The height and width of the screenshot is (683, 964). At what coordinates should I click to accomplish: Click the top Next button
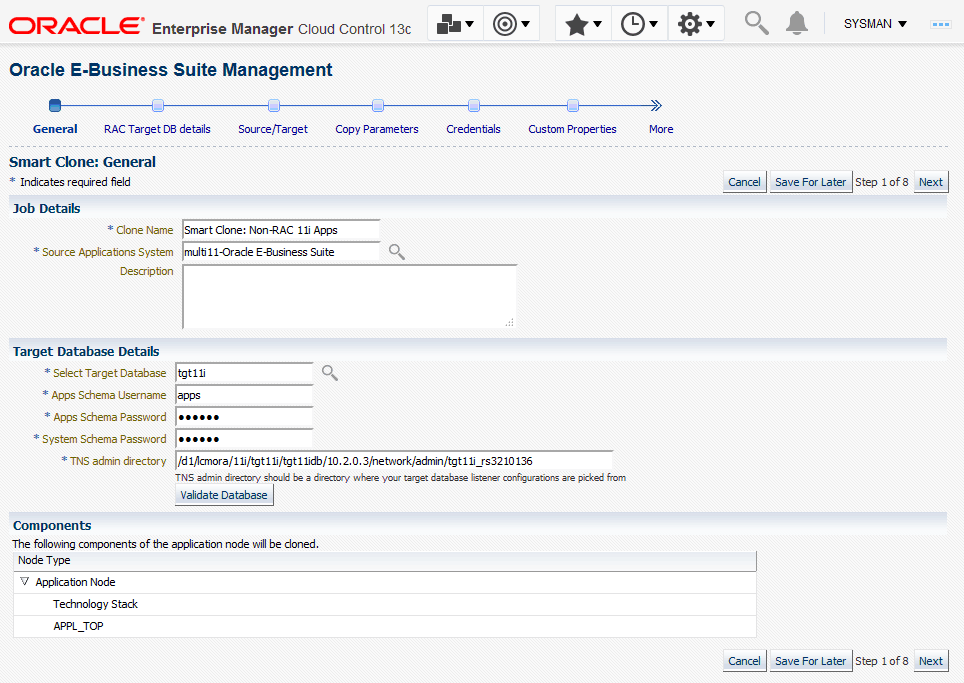click(931, 182)
